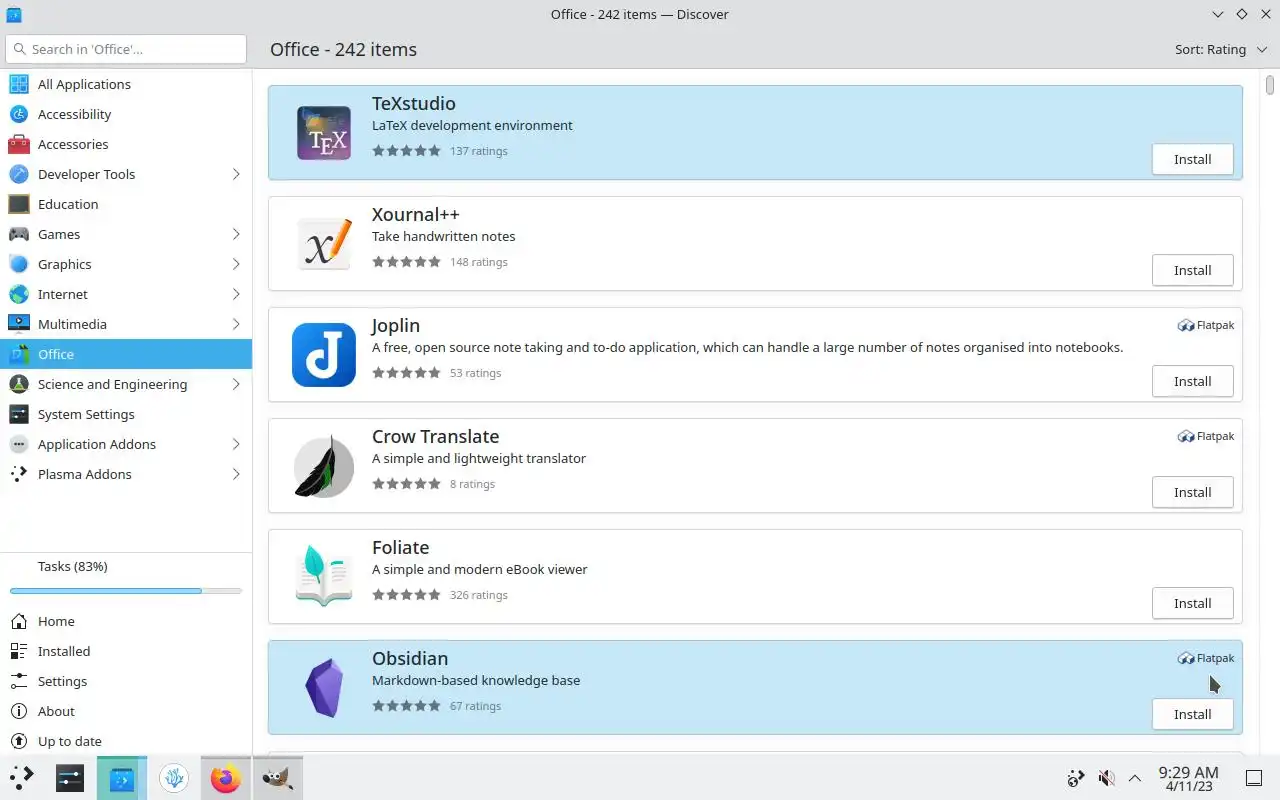The height and width of the screenshot is (800, 1280).
Task: Click the muted volume tray icon
Action: coord(1106,778)
